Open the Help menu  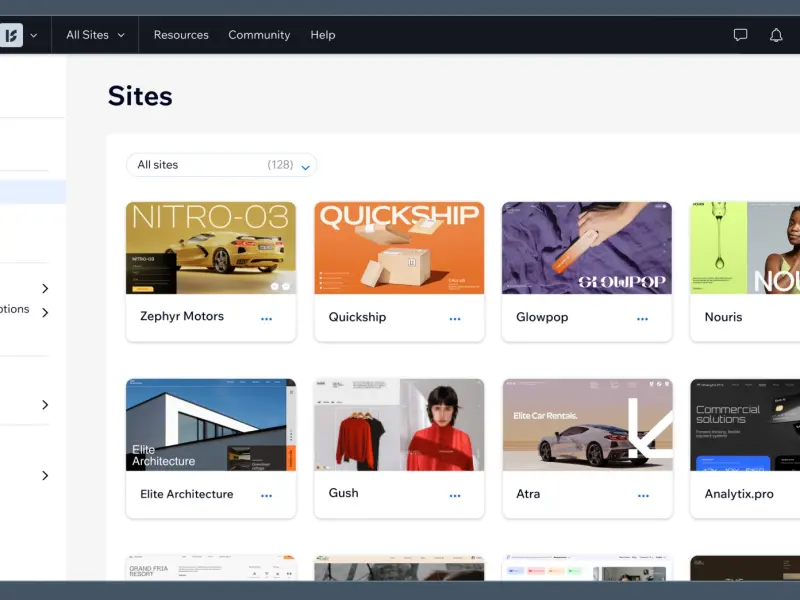click(323, 35)
